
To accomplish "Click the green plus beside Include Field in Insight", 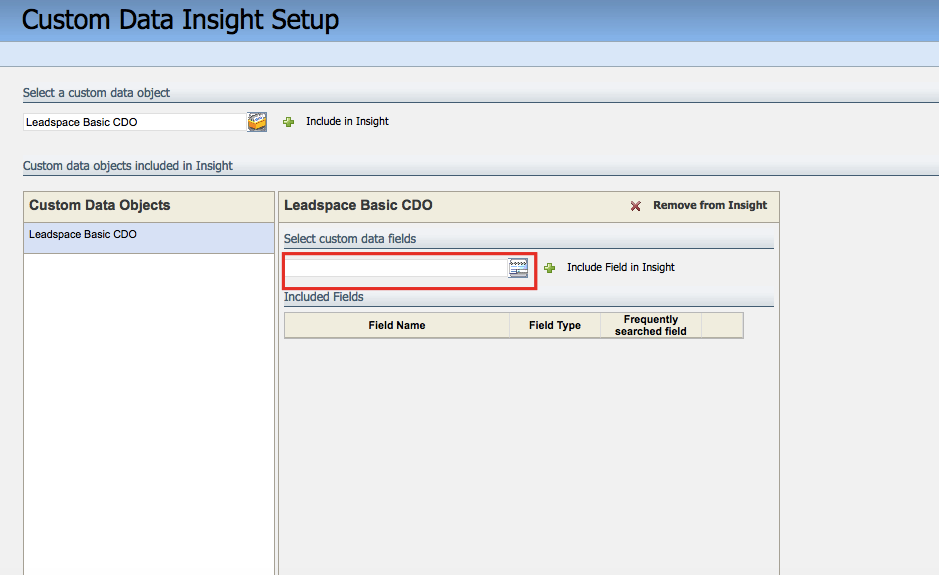I will tap(550, 268).
